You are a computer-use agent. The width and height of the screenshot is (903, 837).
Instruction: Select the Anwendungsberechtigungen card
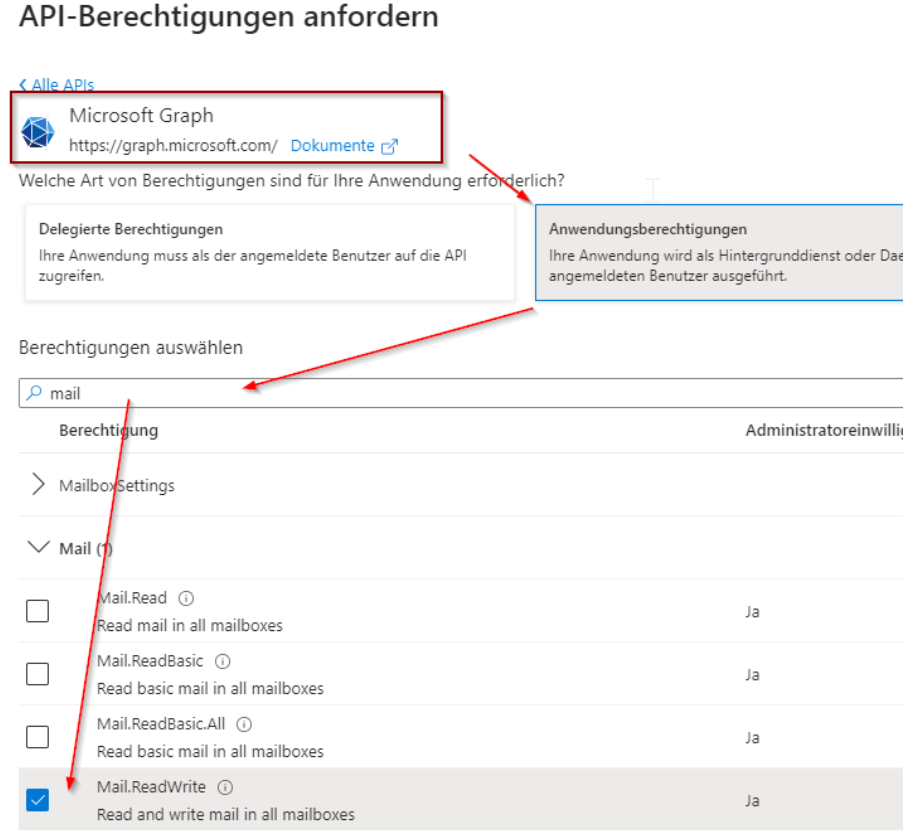click(719, 252)
